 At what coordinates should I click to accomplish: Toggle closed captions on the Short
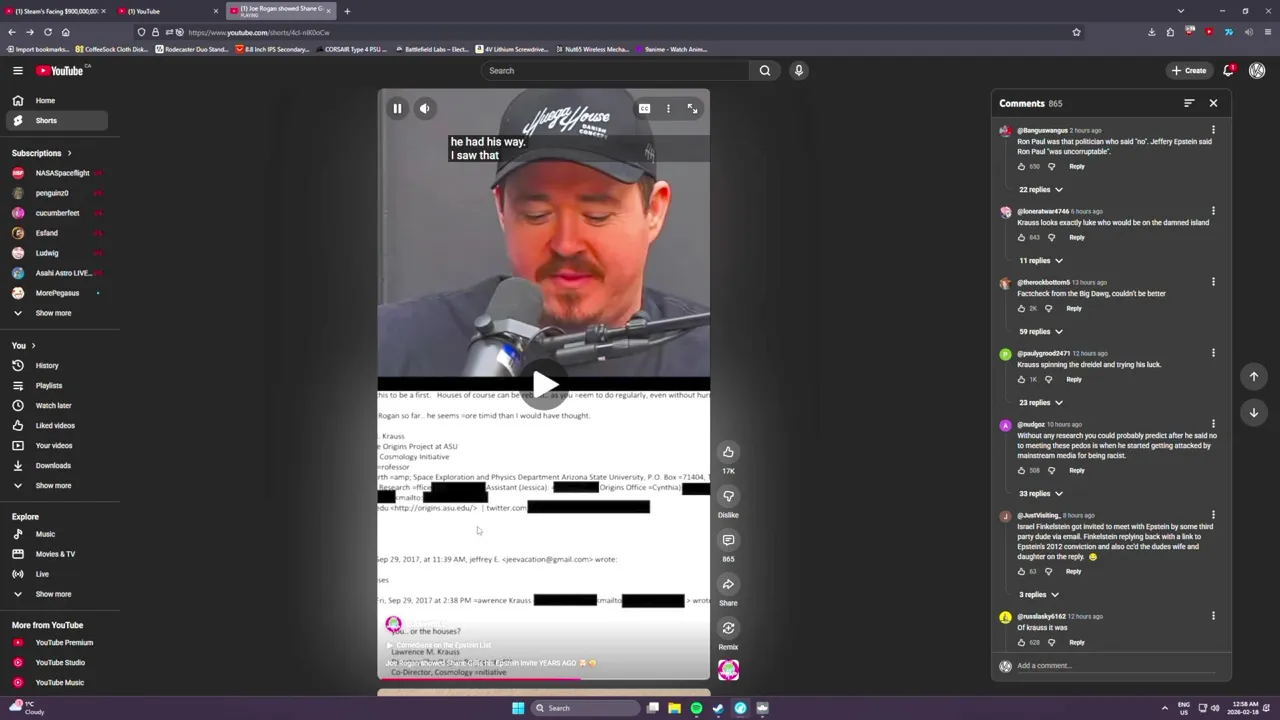[x=645, y=108]
